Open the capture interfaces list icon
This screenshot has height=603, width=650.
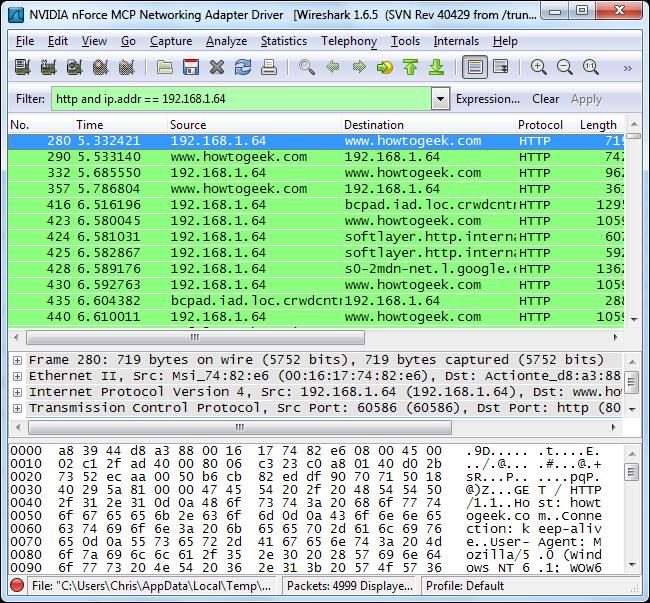(x=22, y=67)
